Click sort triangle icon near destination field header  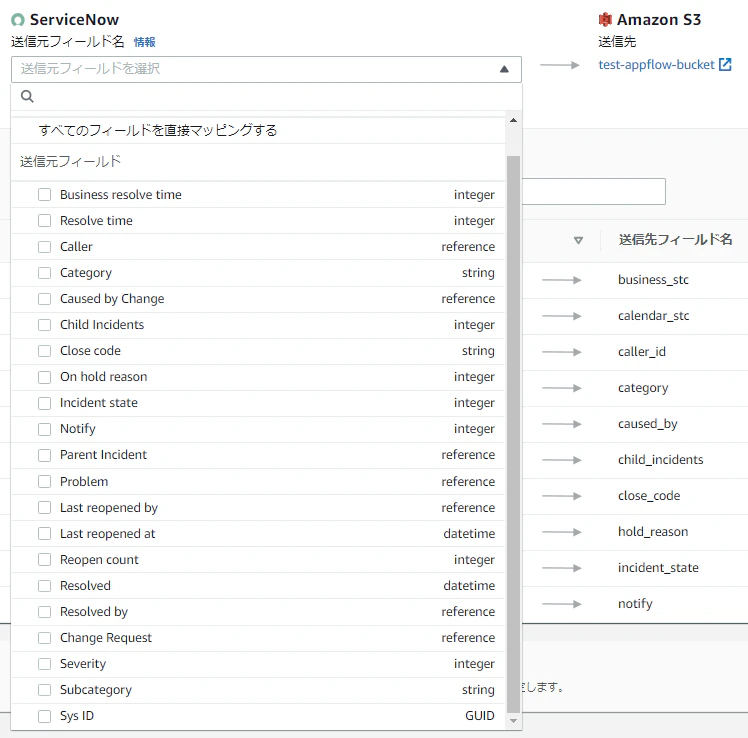point(578,240)
